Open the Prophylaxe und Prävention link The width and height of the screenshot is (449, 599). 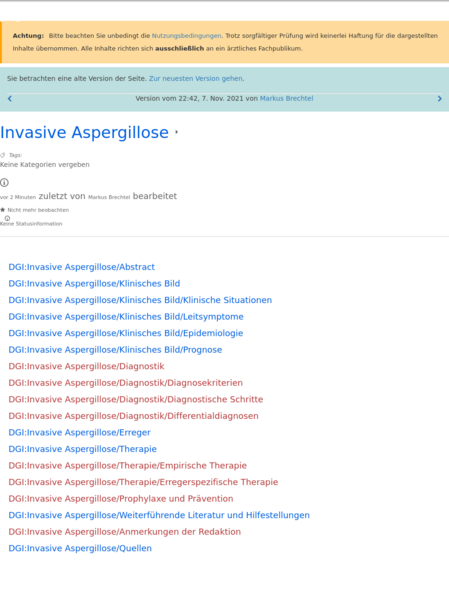pyautogui.click(x=121, y=499)
